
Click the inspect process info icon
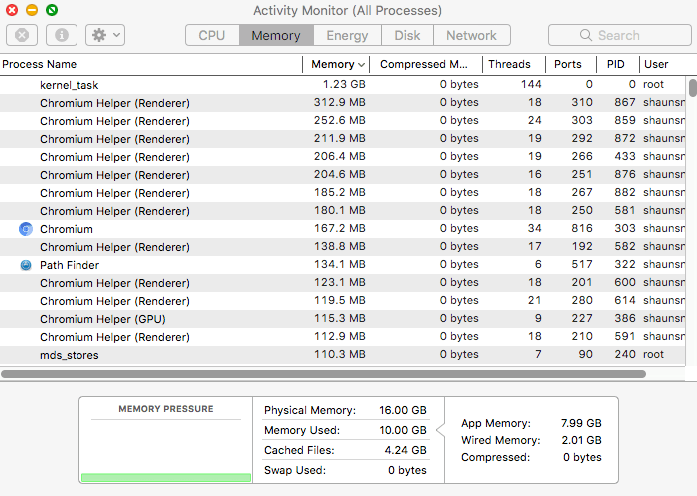(x=61, y=35)
